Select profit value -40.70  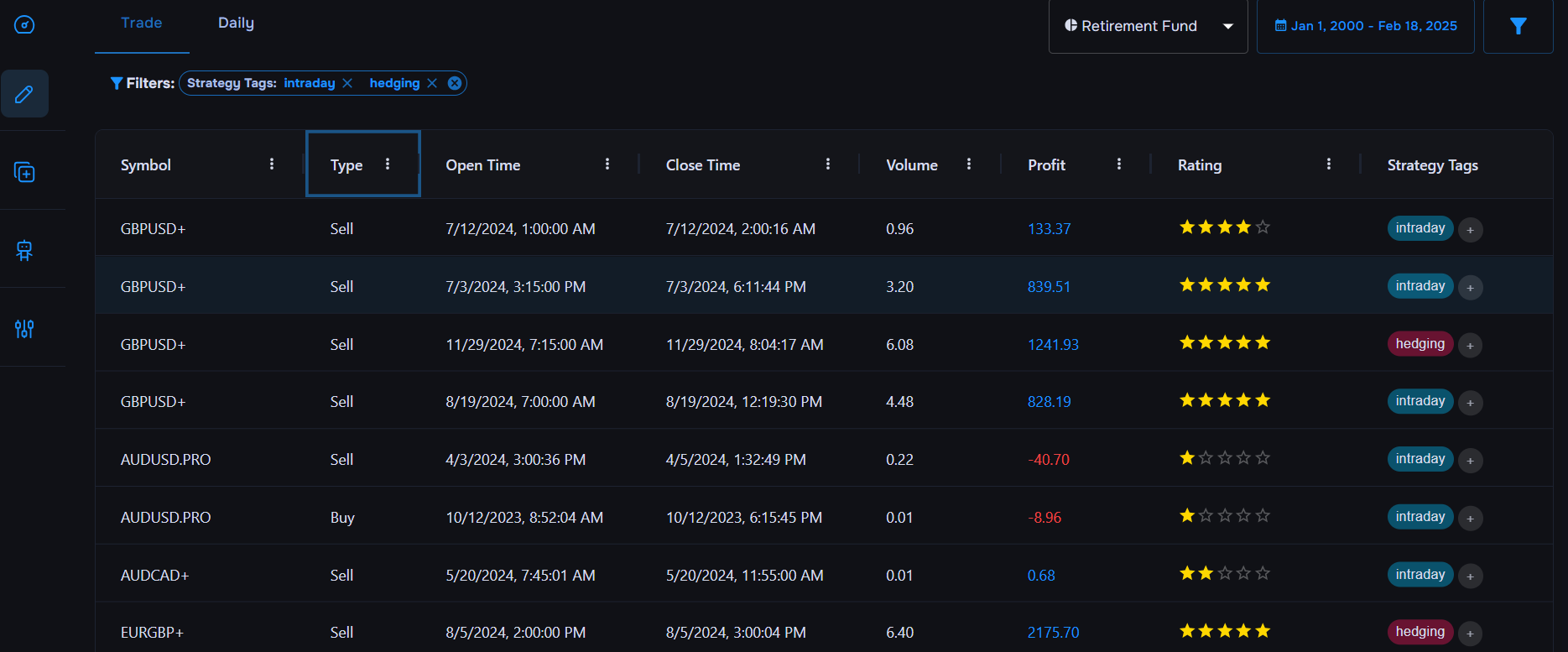tap(1049, 460)
